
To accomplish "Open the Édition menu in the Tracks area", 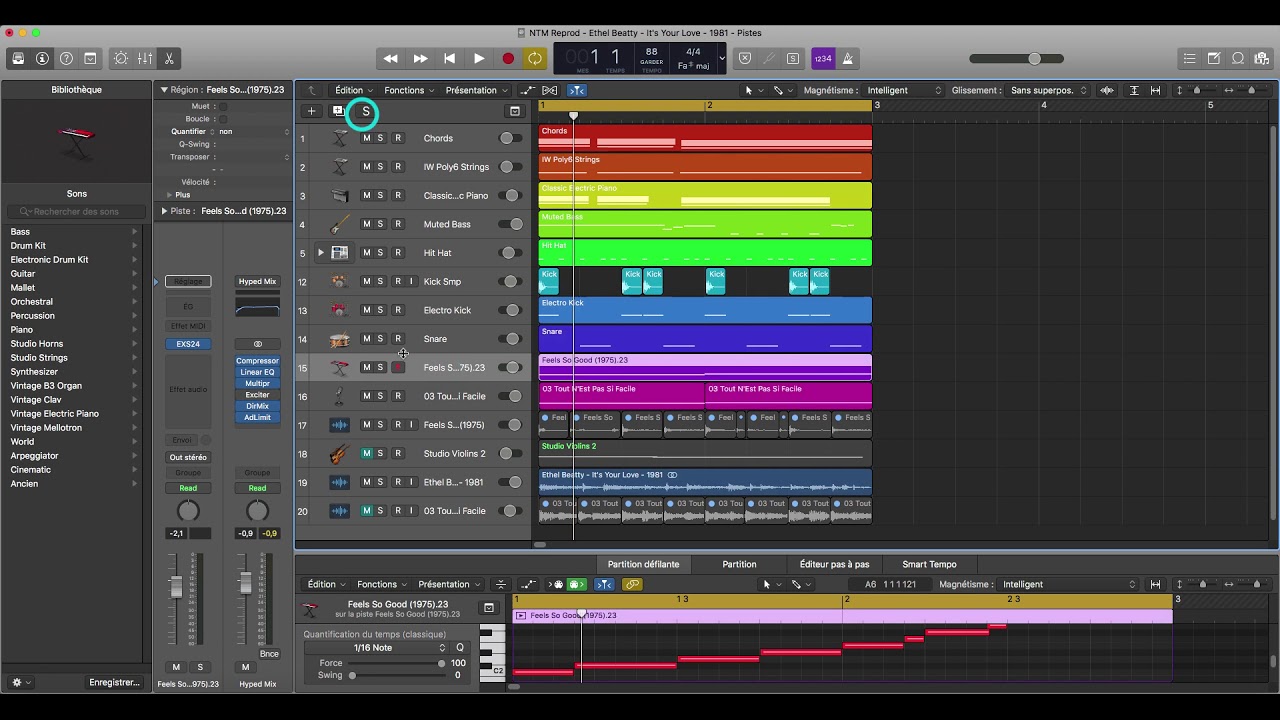I will [354, 90].
